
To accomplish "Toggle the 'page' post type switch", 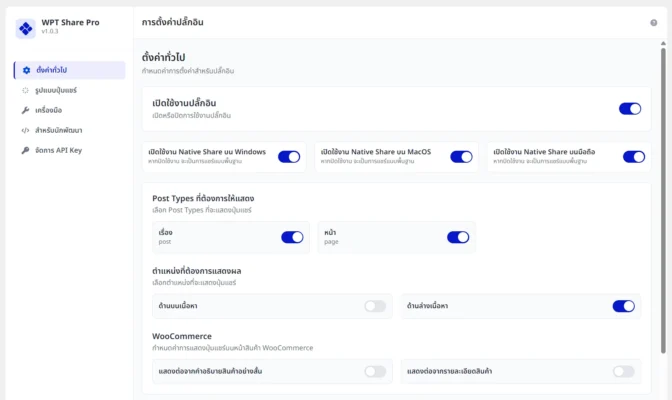I will point(457,237).
